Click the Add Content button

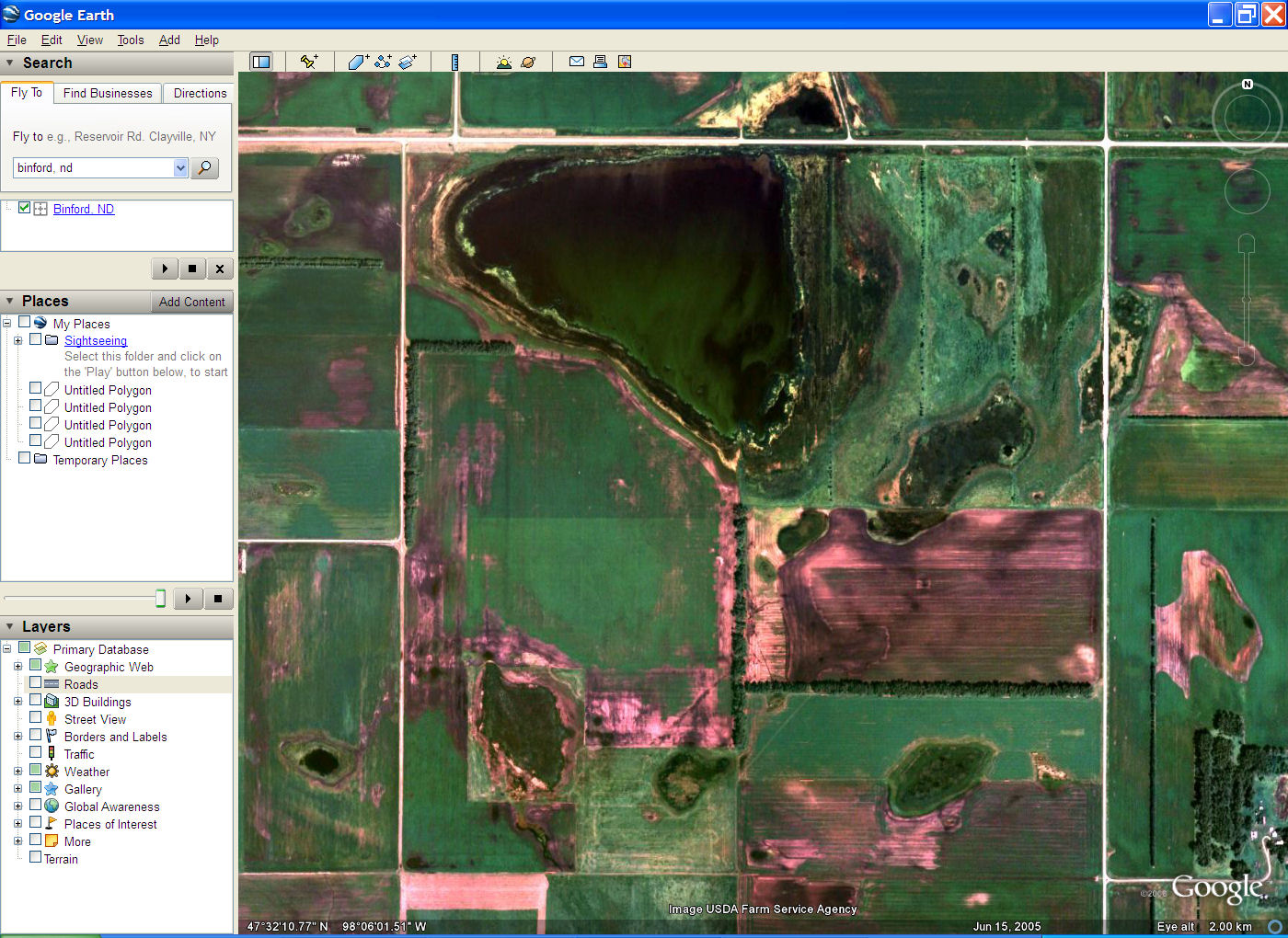[191, 302]
